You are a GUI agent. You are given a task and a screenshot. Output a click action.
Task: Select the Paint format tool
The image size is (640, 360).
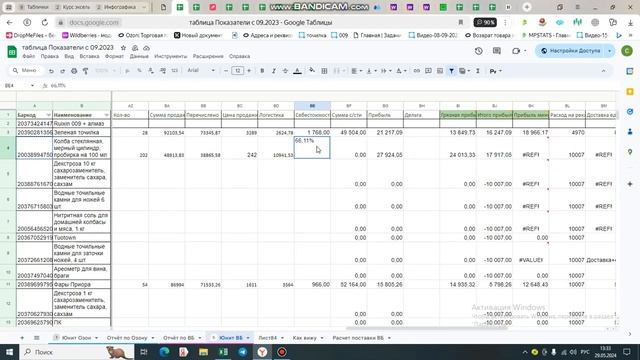[85, 71]
